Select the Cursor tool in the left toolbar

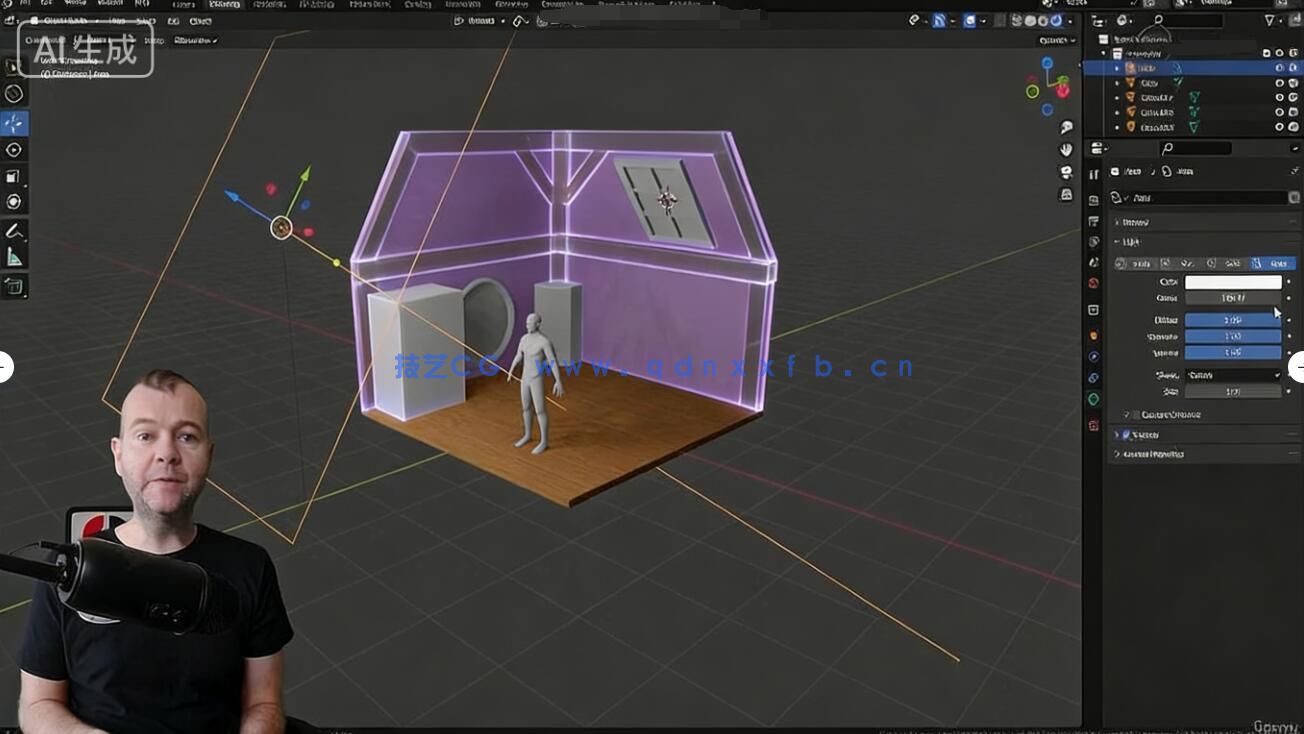(x=14, y=93)
